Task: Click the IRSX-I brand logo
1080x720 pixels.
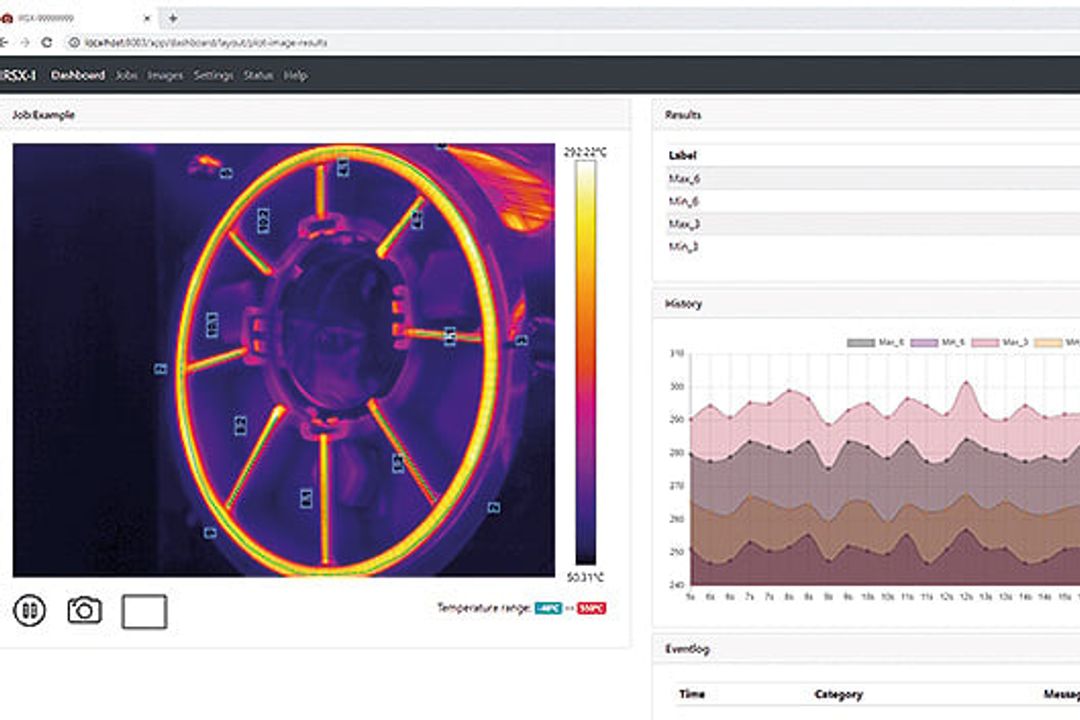Action: coord(18,75)
